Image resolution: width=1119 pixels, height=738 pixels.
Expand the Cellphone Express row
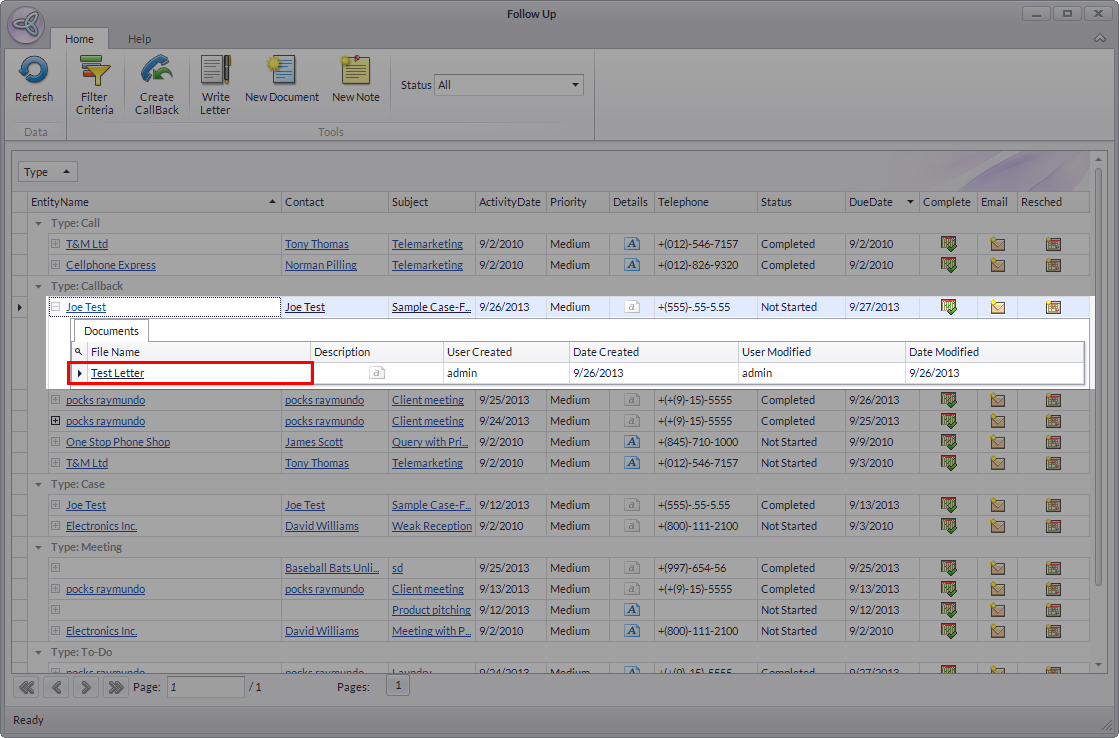pos(56,265)
